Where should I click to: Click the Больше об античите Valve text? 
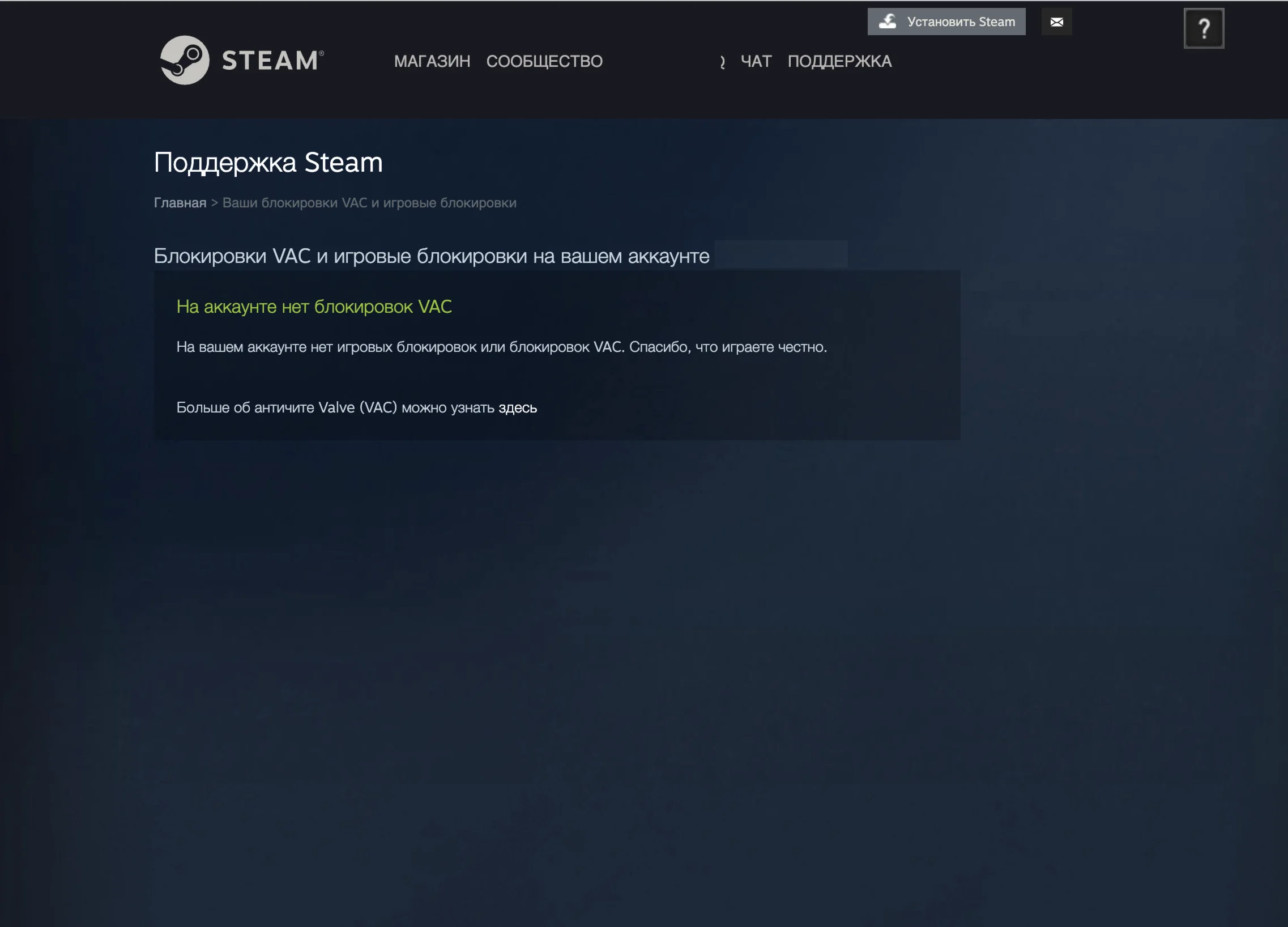point(335,408)
